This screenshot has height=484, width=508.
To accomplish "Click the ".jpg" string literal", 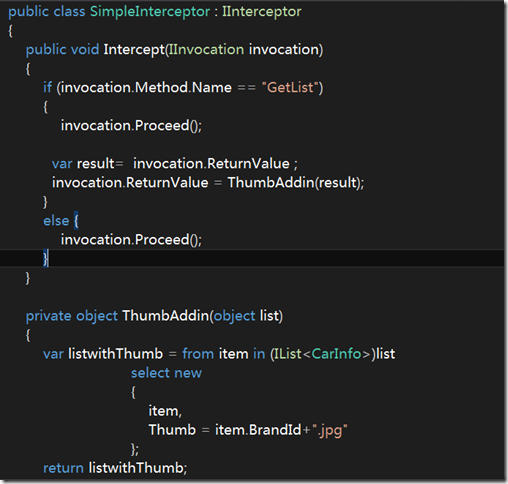I will (x=330, y=430).
